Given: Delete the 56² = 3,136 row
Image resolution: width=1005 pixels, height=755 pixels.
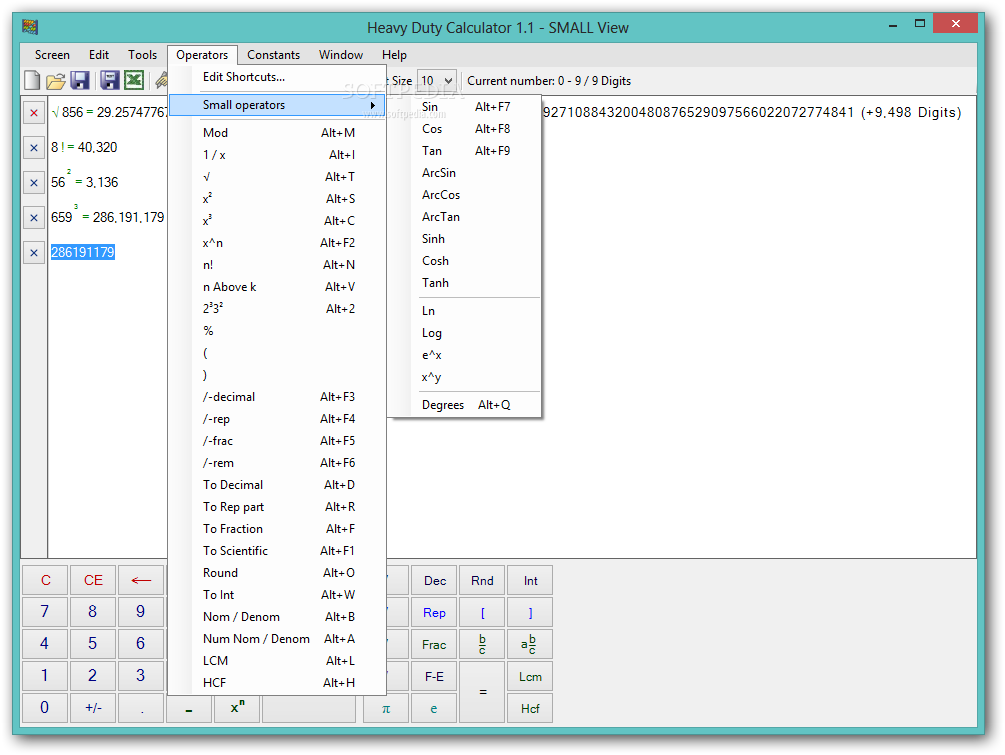Looking at the screenshot, I should 34,183.
